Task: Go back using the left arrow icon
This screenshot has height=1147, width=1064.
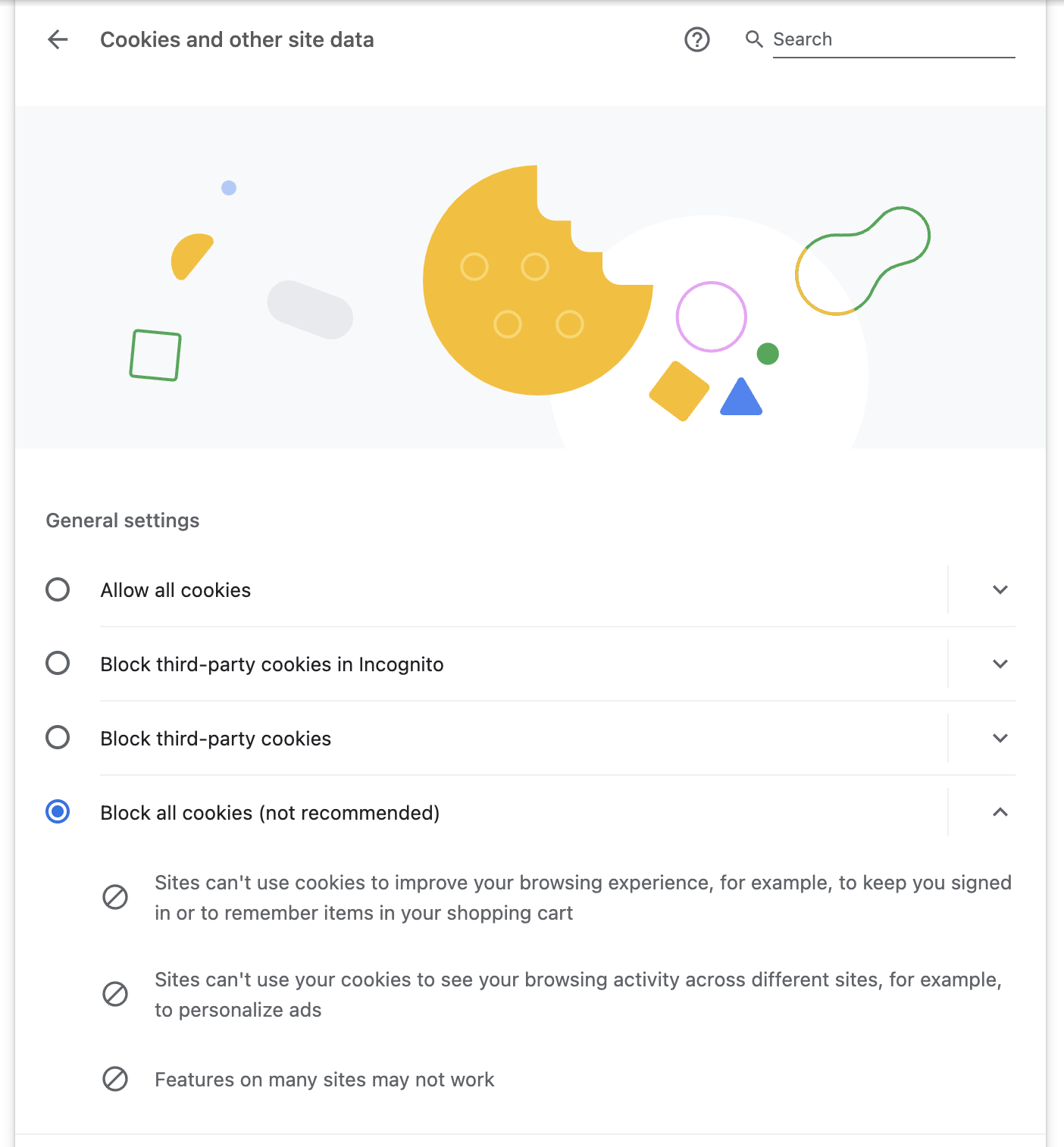Action: tap(58, 39)
